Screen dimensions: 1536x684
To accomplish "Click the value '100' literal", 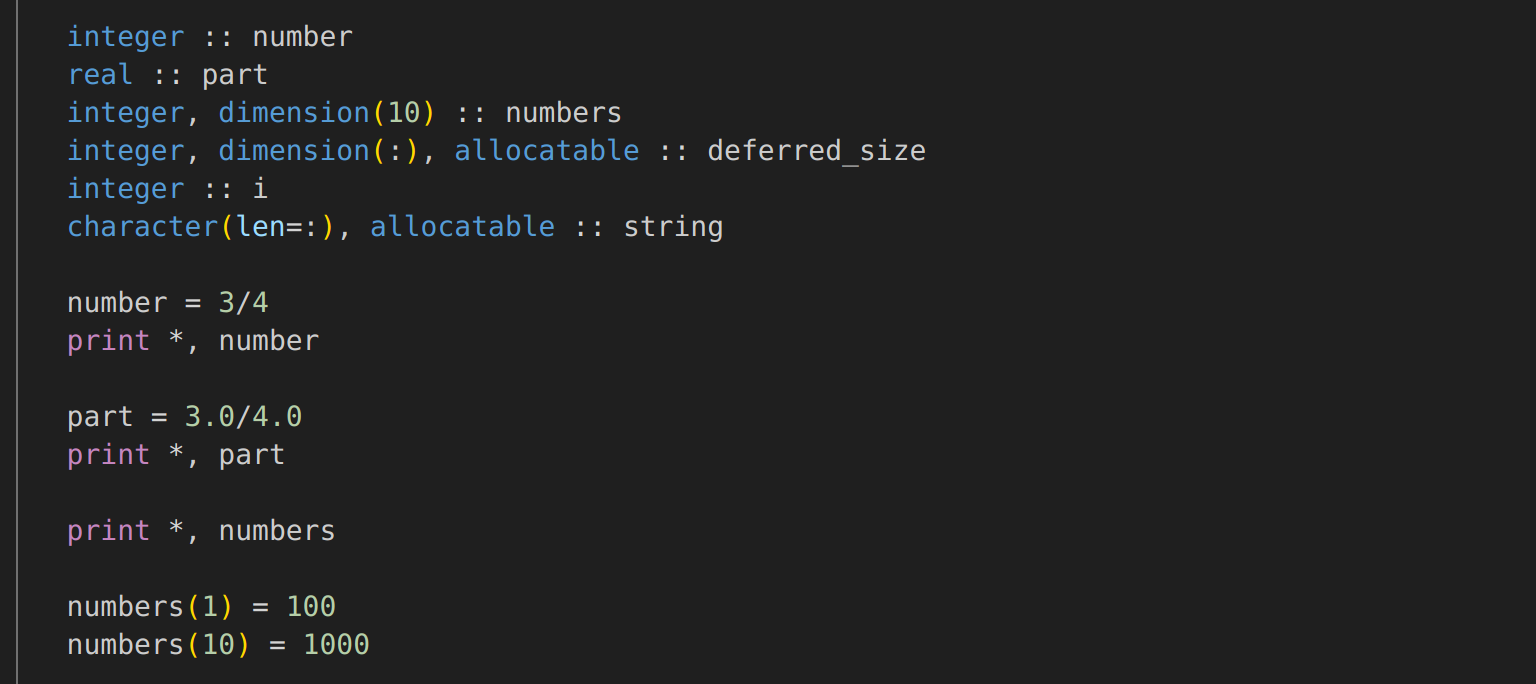I will 311,607.
